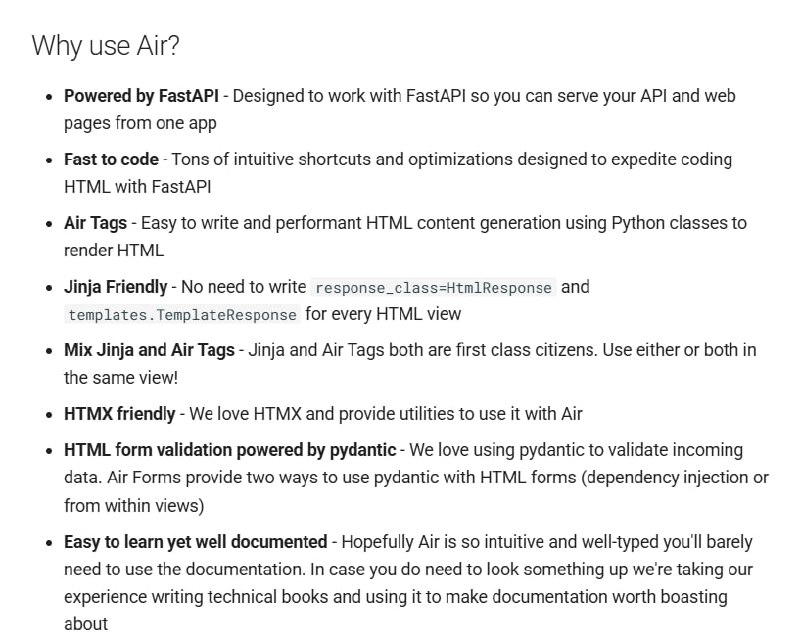Click "HTML form validation powered by pydantic" bold text
Image resolution: width=800 pixels, height=639 pixels.
coord(230,450)
